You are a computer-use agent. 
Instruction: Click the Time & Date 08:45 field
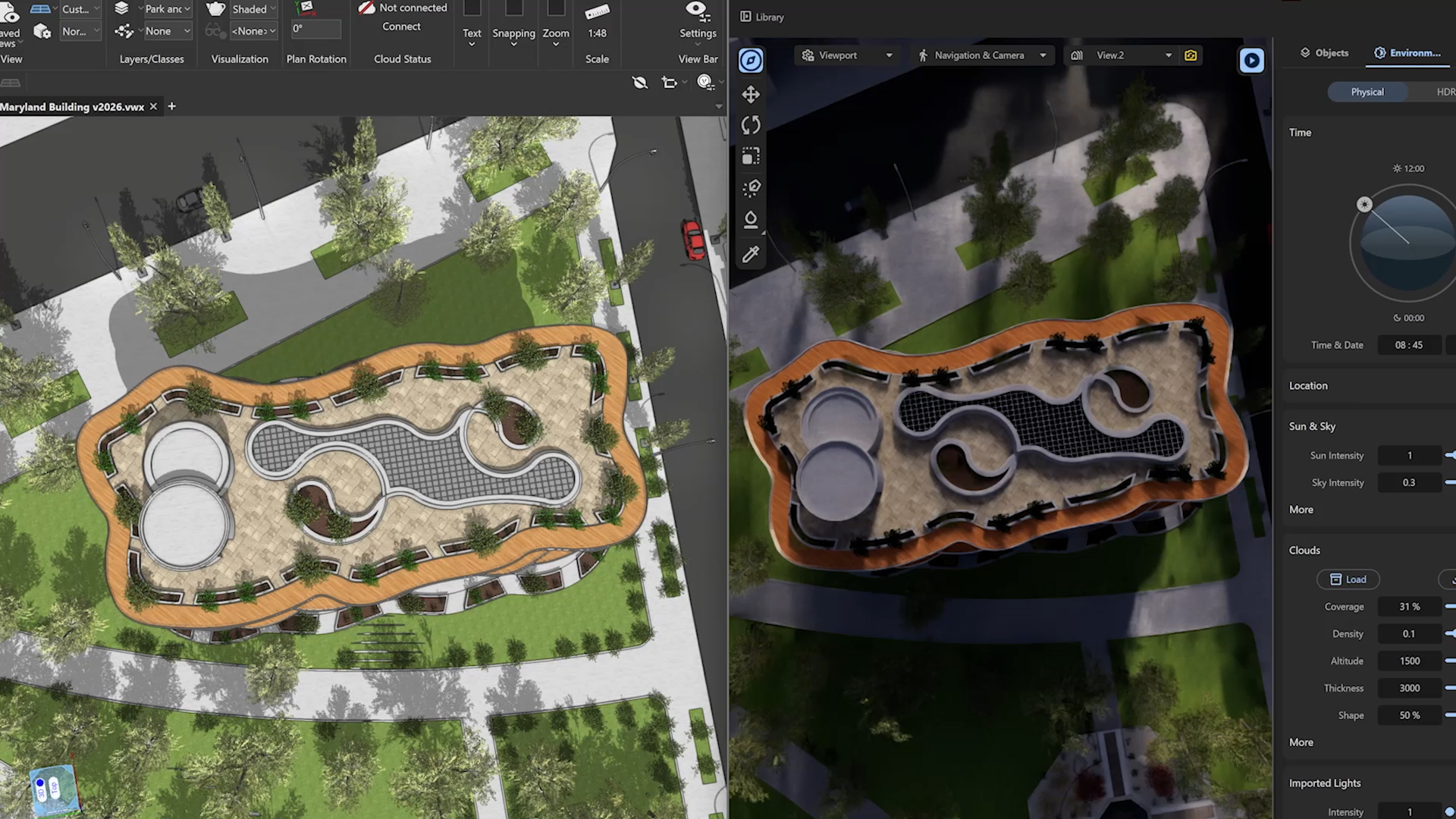(x=1409, y=345)
